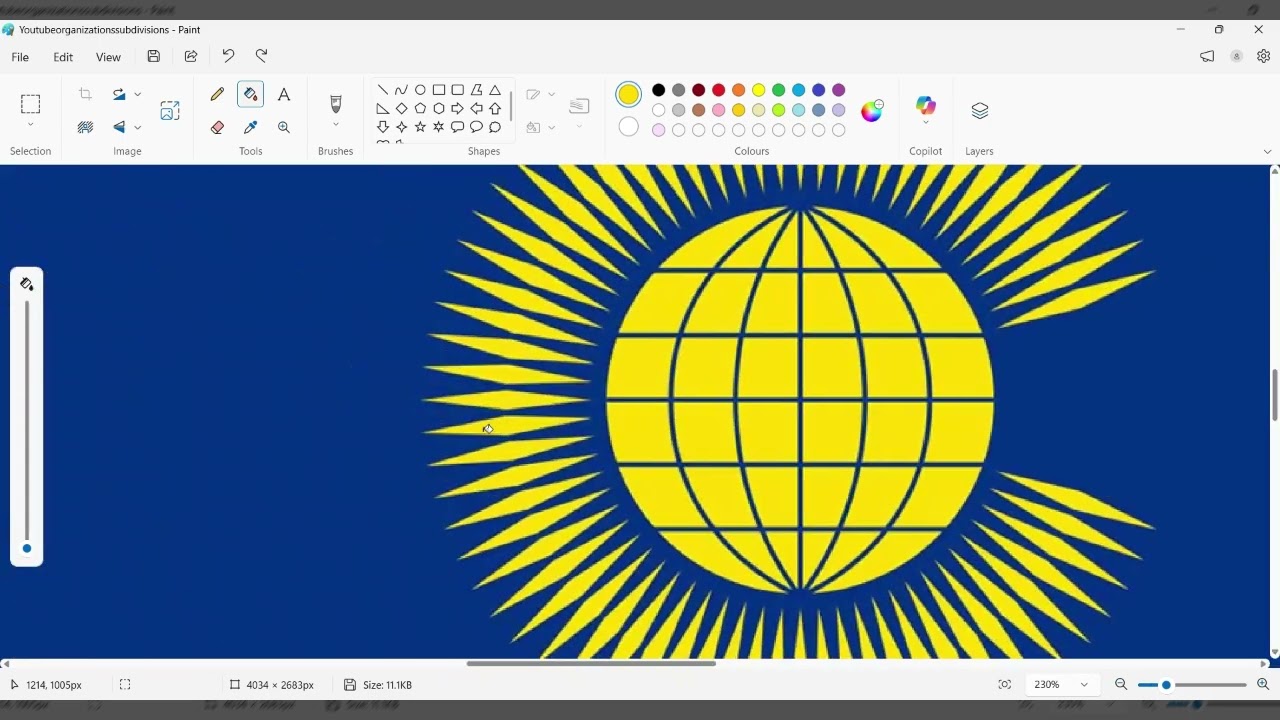This screenshot has width=1280, height=720.
Task: Click the Brushes tool icon
Action: coord(336,104)
